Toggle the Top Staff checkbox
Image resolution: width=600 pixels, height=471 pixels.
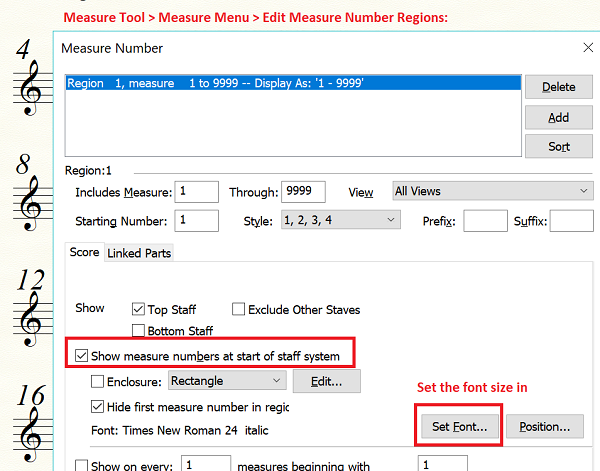pos(140,310)
